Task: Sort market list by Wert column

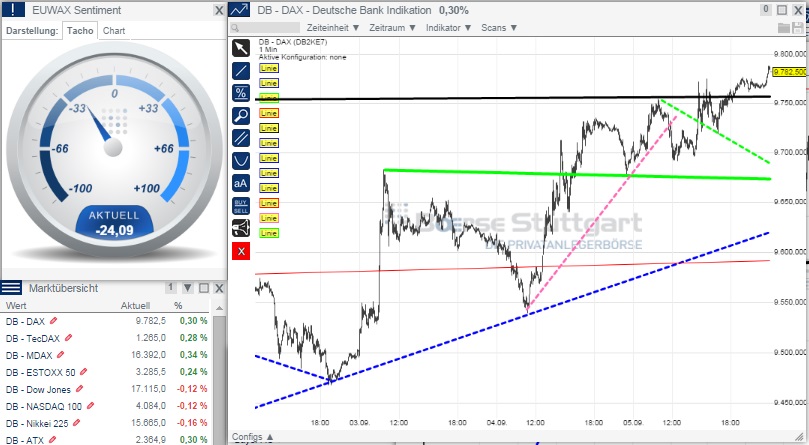Action: pyautogui.click(x=17, y=306)
